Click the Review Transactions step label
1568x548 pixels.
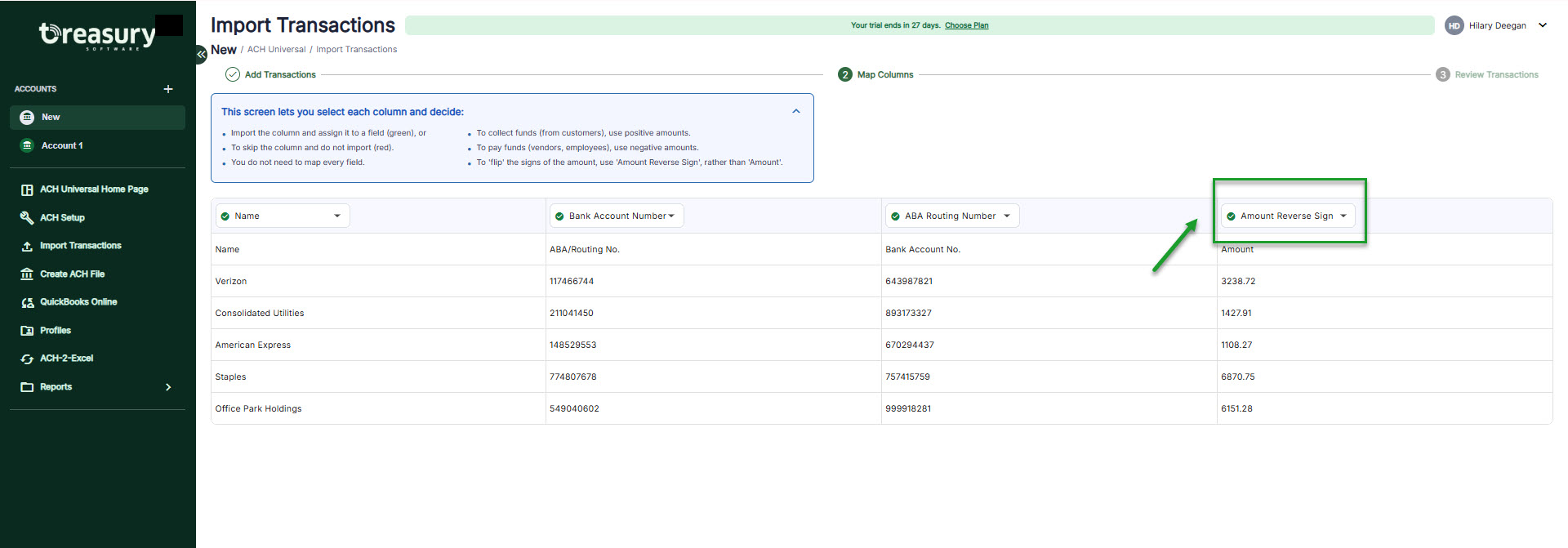(x=1496, y=75)
